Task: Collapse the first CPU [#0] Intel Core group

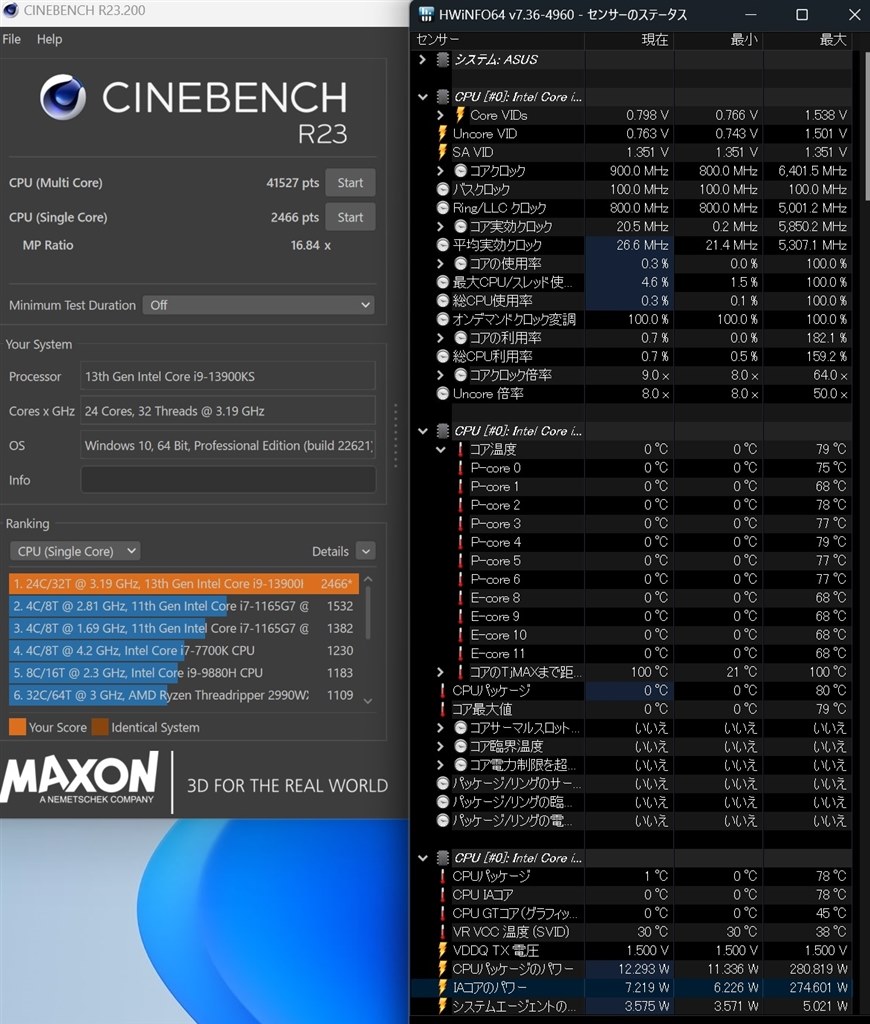Action: pyautogui.click(x=423, y=97)
